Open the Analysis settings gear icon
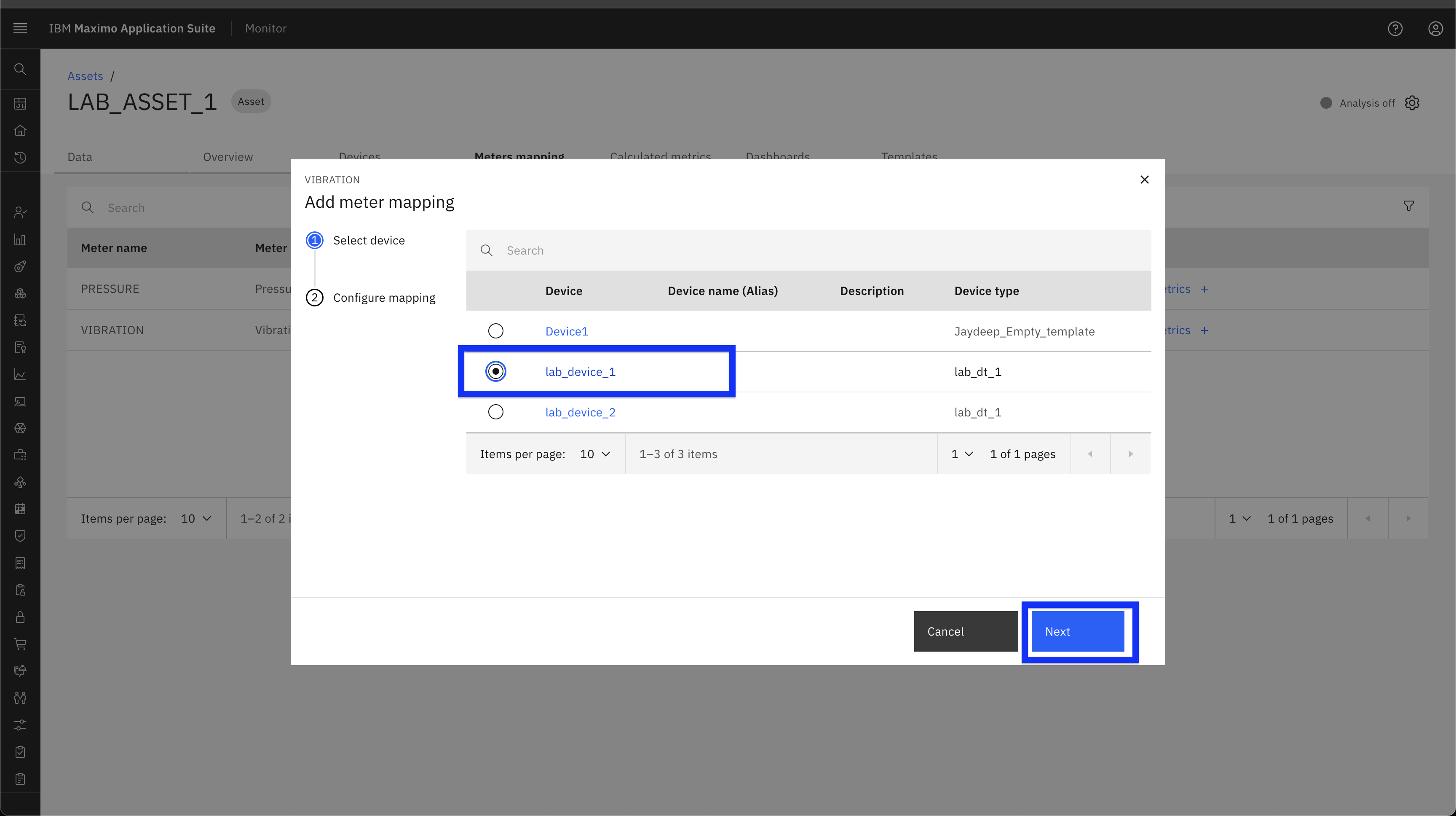The width and height of the screenshot is (1456, 816). point(1412,103)
